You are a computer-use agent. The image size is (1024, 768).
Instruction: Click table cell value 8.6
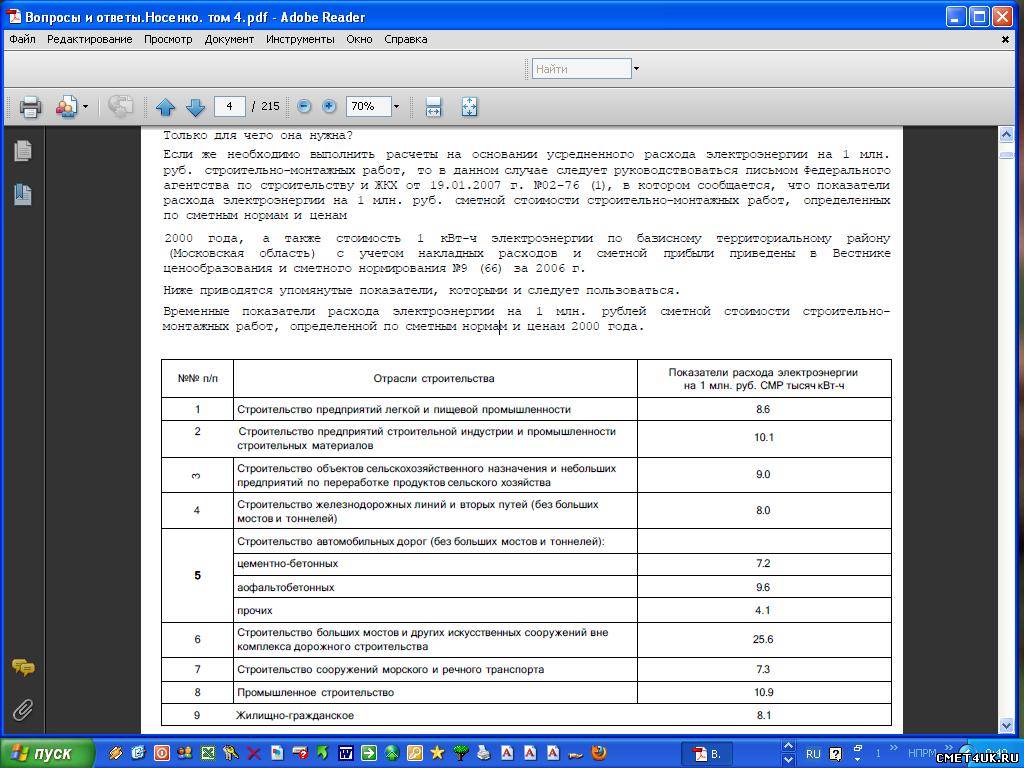click(763, 409)
